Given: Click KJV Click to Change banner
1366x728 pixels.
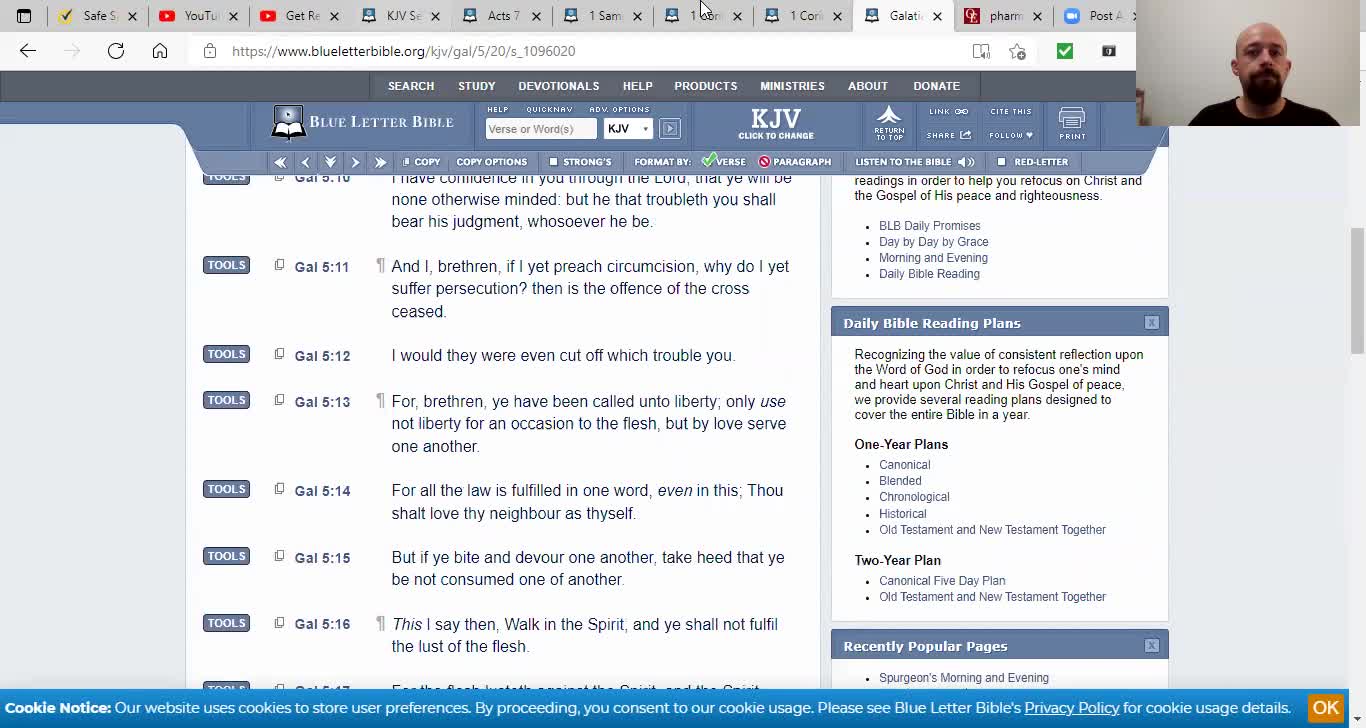Looking at the screenshot, I should pos(776,124).
